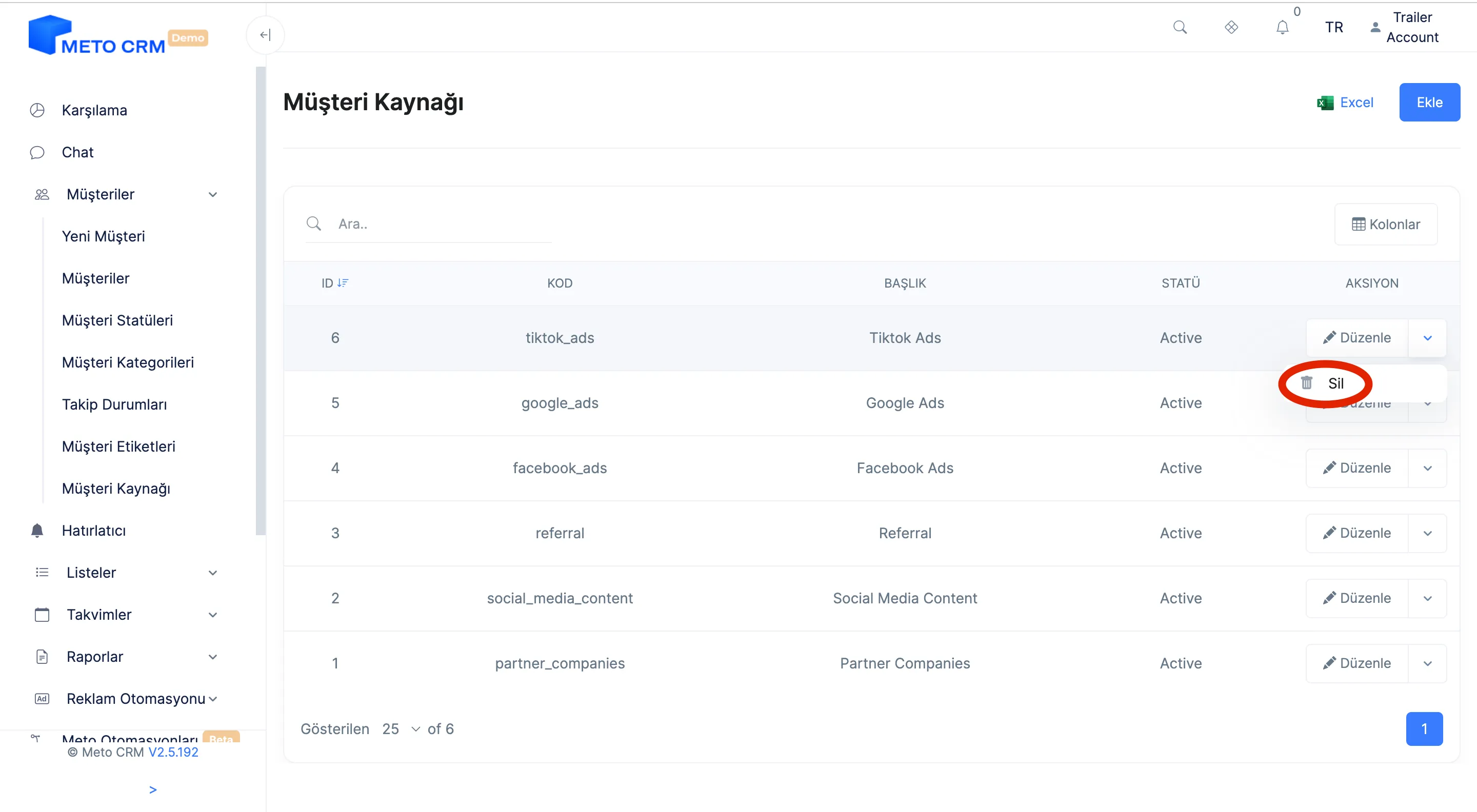Click the Raporlar document icon
This screenshot has height=812, width=1477.
[42, 657]
